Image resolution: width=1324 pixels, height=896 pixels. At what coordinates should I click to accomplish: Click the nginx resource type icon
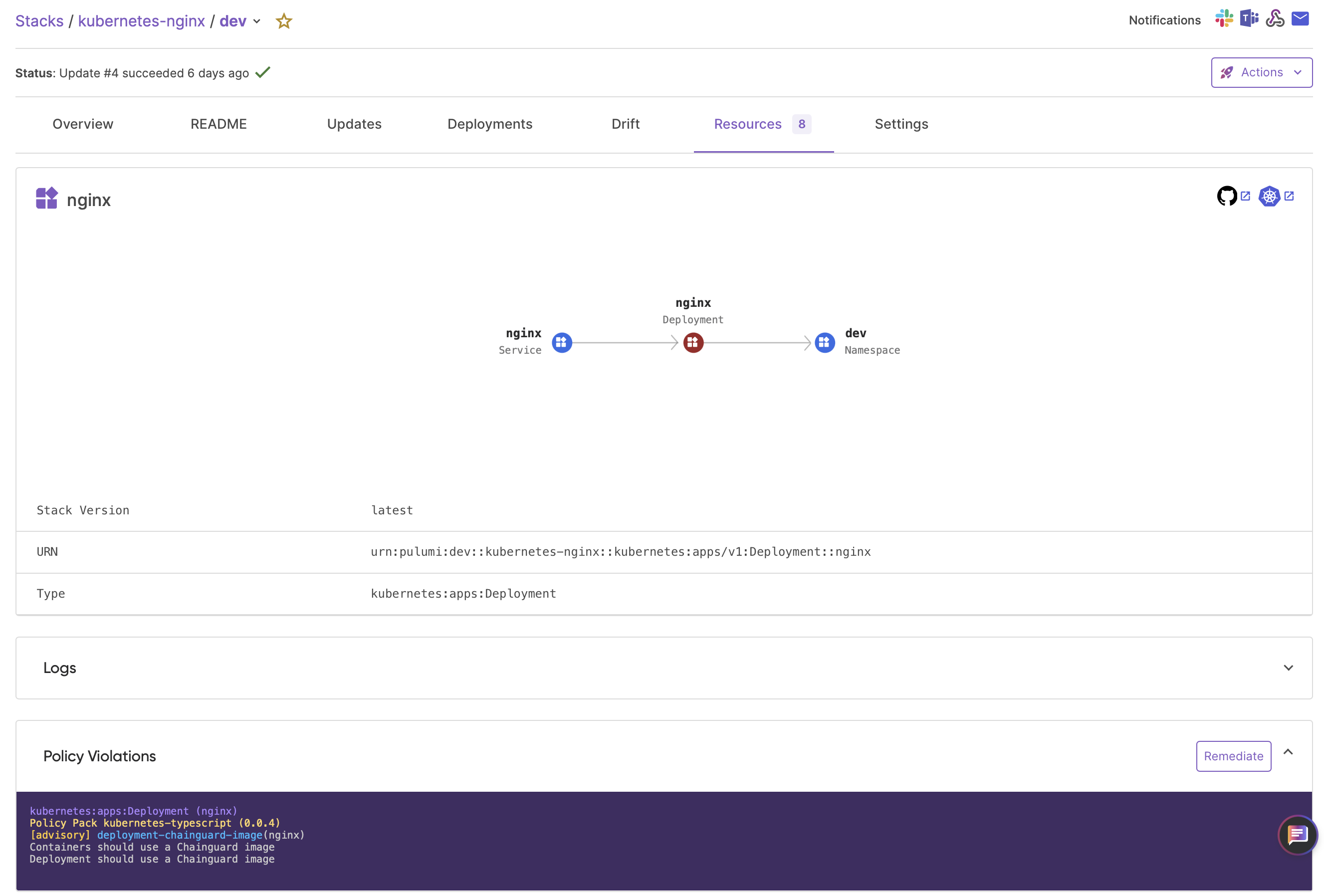tap(47, 198)
